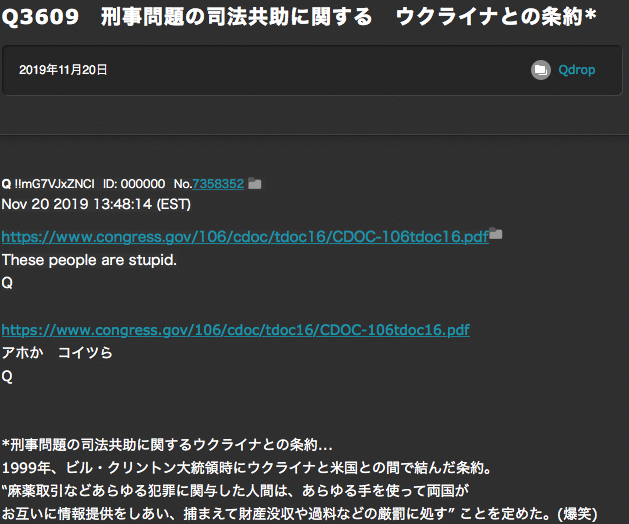This screenshot has height=524, width=629.
Task: Click folder icon after the first PDF link
Action: (496, 234)
